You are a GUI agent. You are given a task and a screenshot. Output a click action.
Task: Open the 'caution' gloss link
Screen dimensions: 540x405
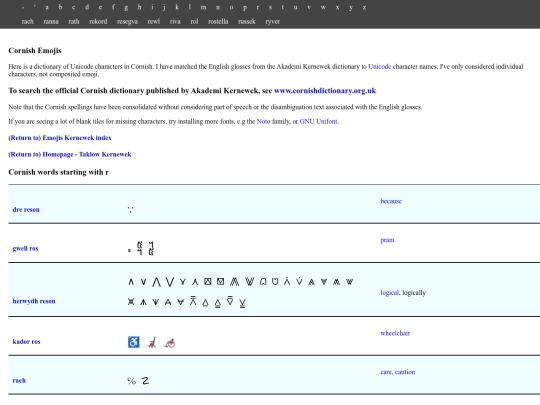click(x=405, y=372)
